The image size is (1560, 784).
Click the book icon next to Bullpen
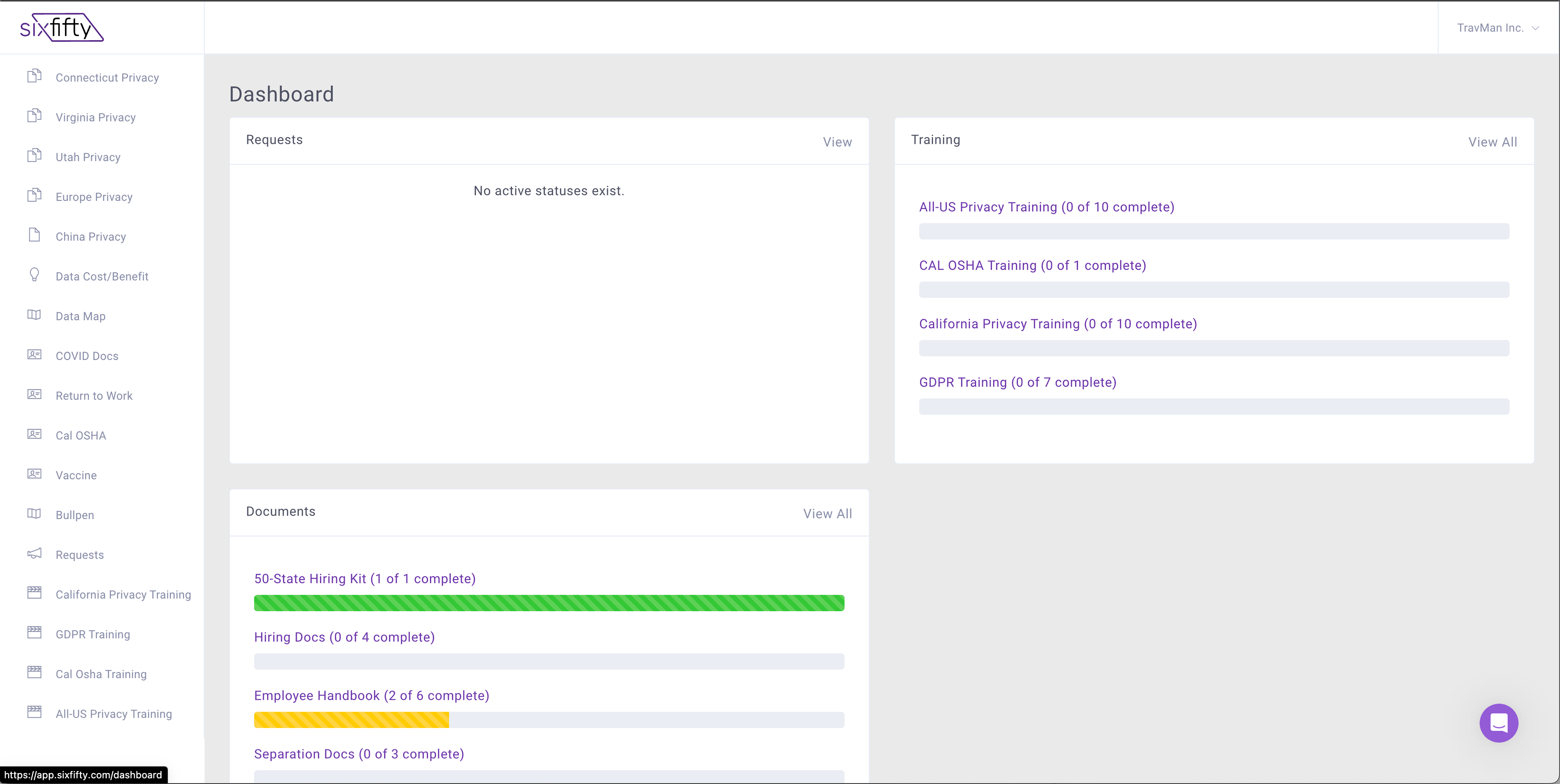(x=35, y=514)
